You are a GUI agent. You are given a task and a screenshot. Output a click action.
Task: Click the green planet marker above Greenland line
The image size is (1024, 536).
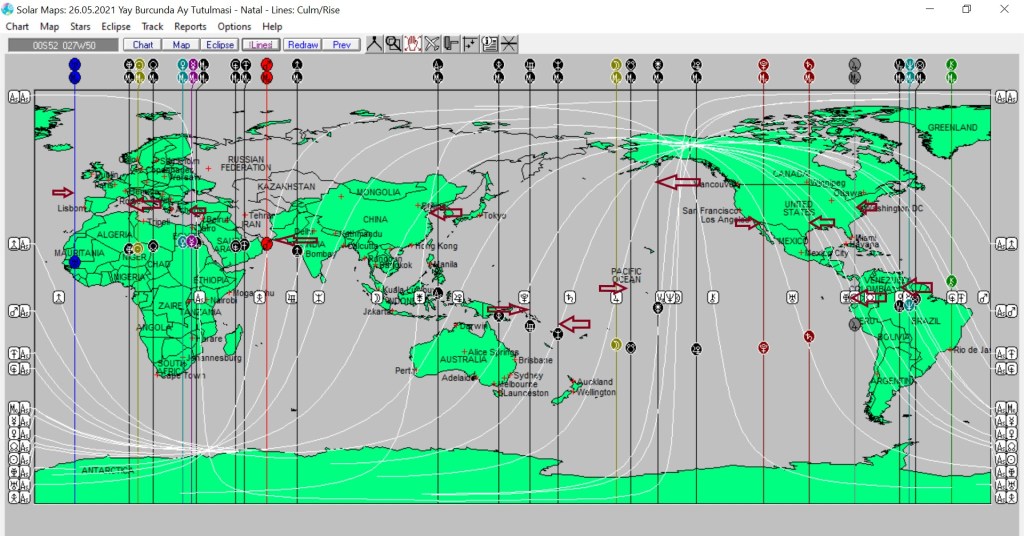click(x=951, y=64)
